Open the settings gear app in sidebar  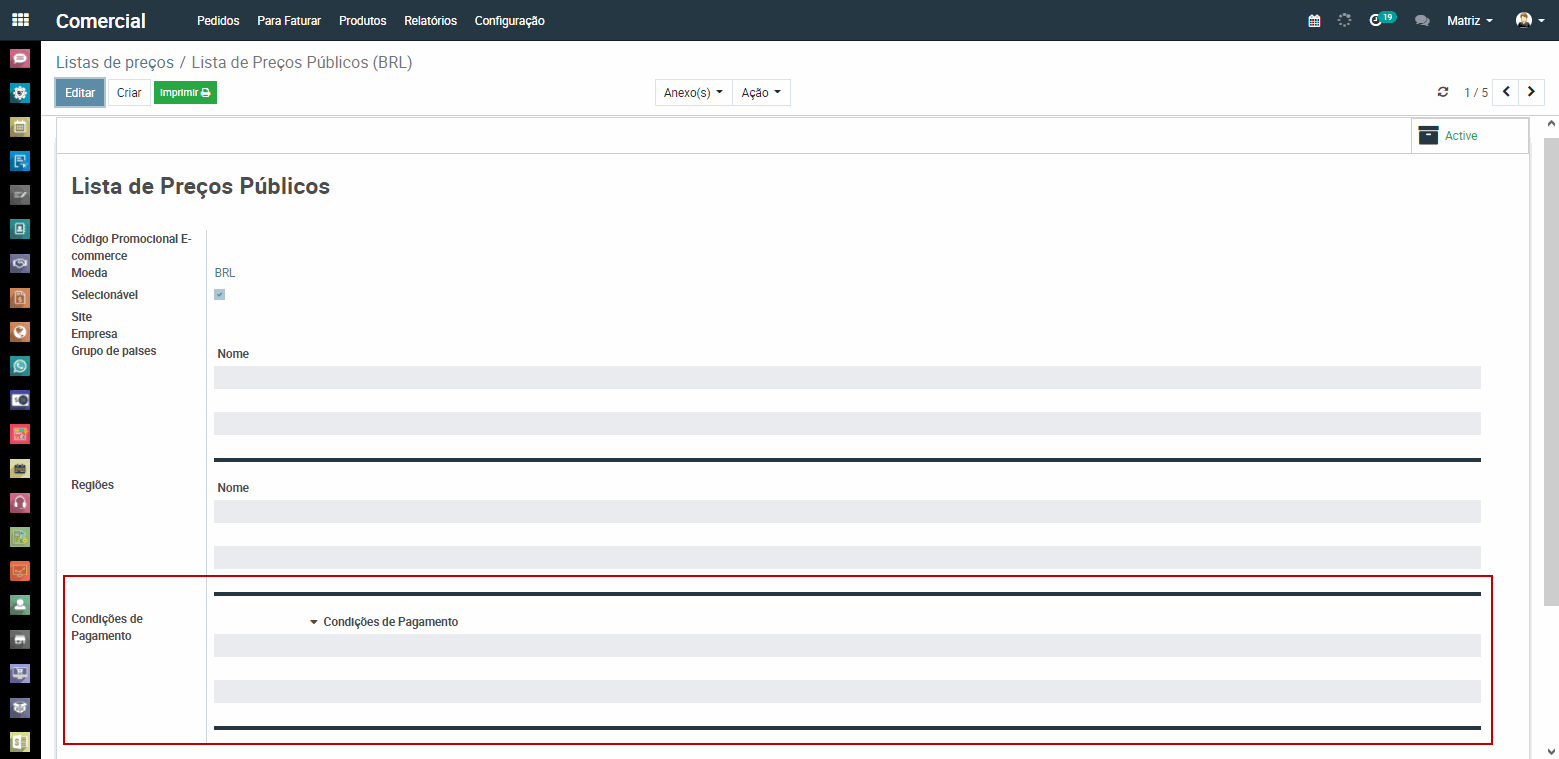[x=20, y=93]
